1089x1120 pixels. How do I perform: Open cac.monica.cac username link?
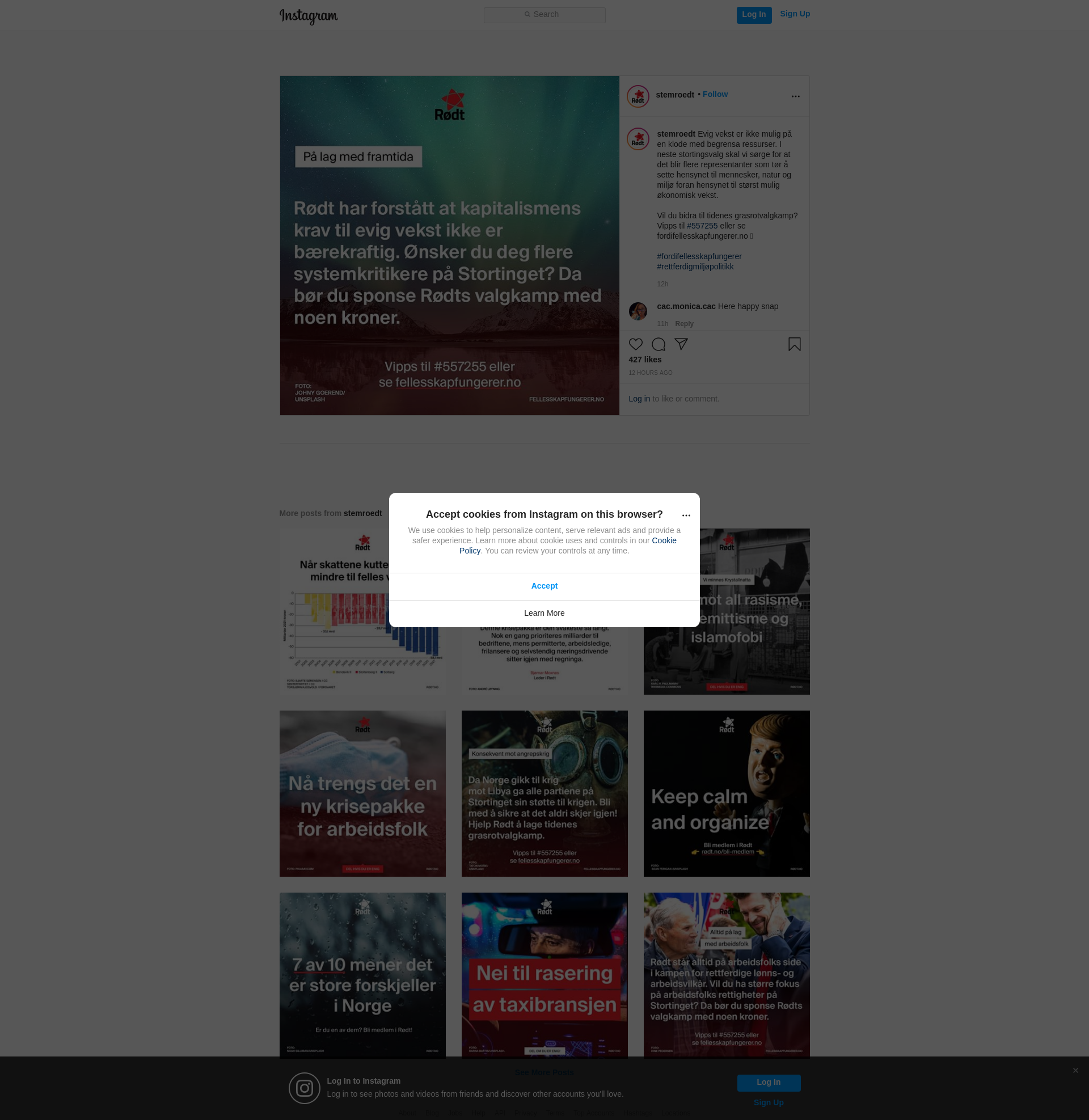coord(686,306)
